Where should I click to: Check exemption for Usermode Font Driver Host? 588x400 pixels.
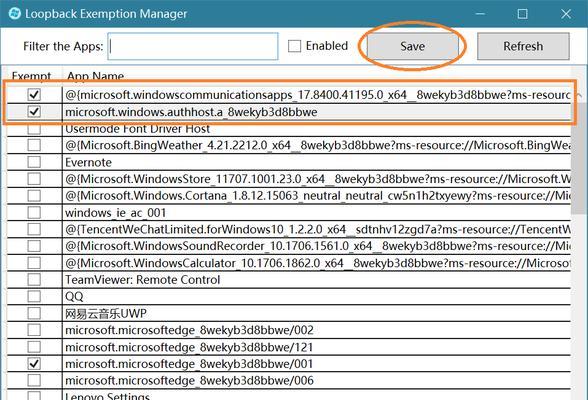coord(34,129)
